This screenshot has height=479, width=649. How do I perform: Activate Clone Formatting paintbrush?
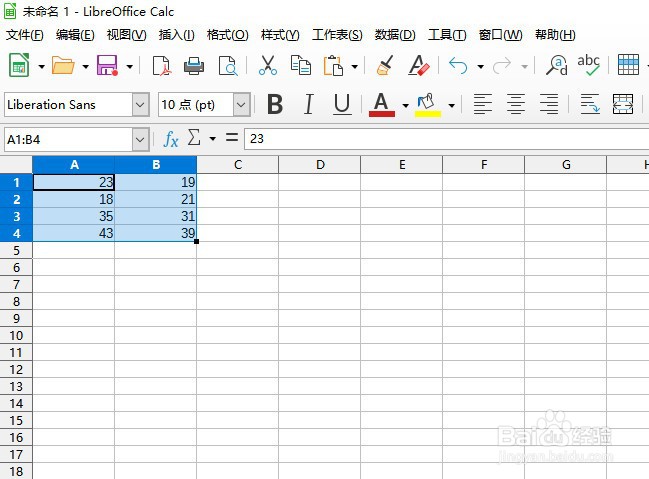pyautogui.click(x=385, y=65)
